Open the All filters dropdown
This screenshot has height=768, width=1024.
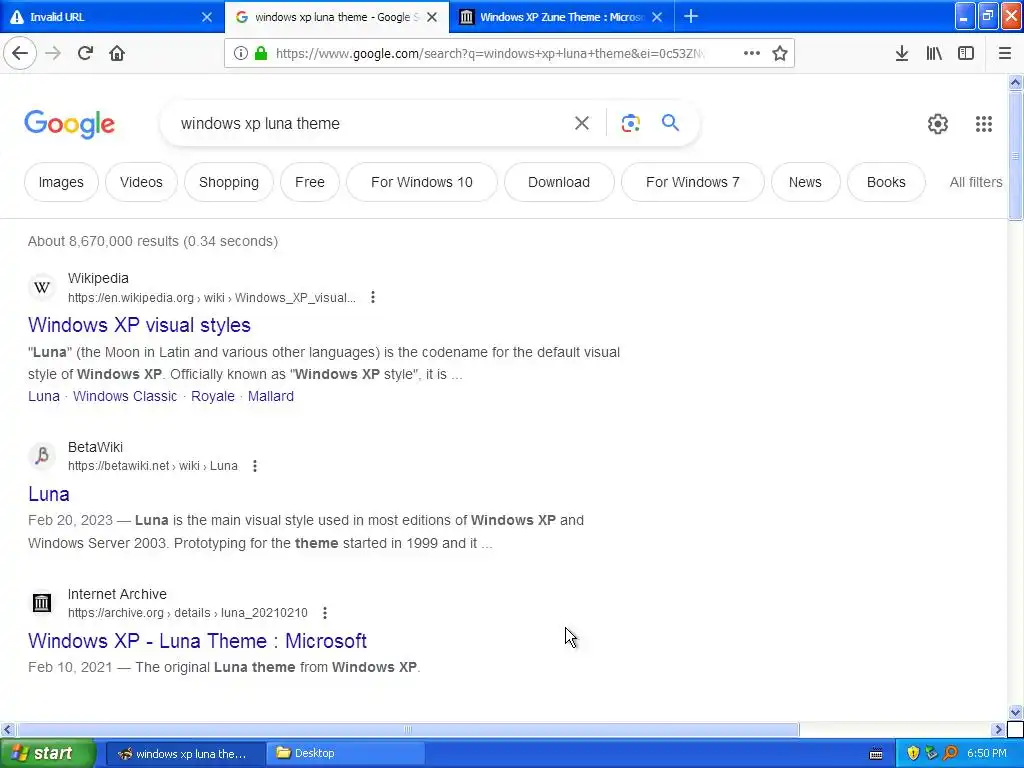coord(976,182)
